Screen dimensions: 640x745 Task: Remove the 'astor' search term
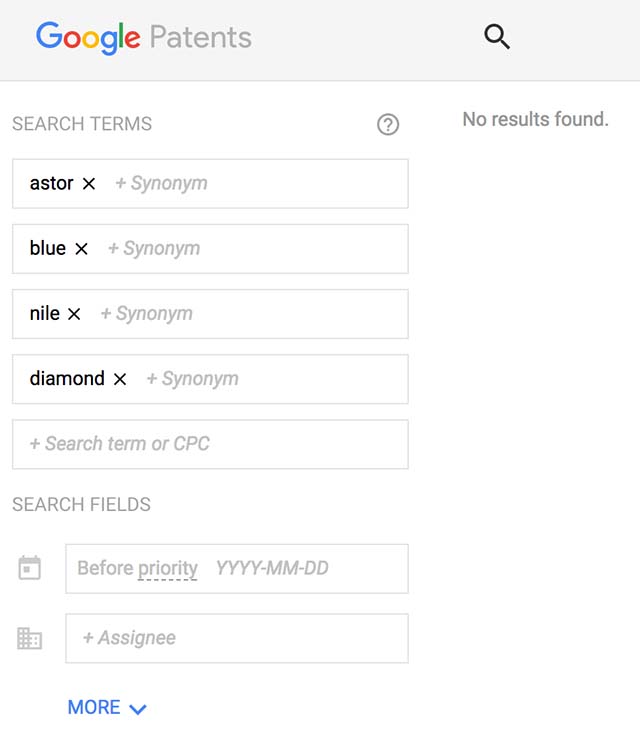click(89, 183)
